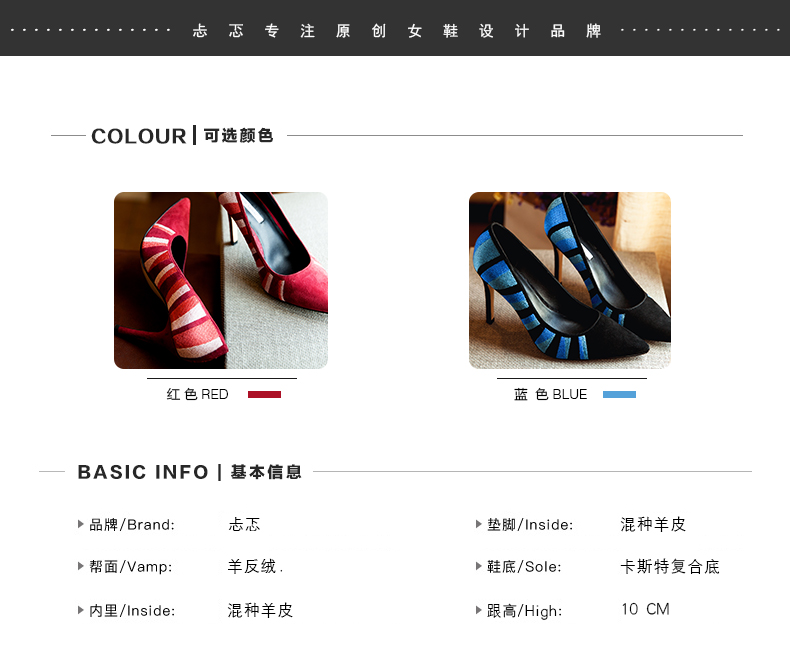Image resolution: width=790 pixels, height=645 pixels.
Task: Click the COLOUR 可选颜色 section heading
Action: 182,136
